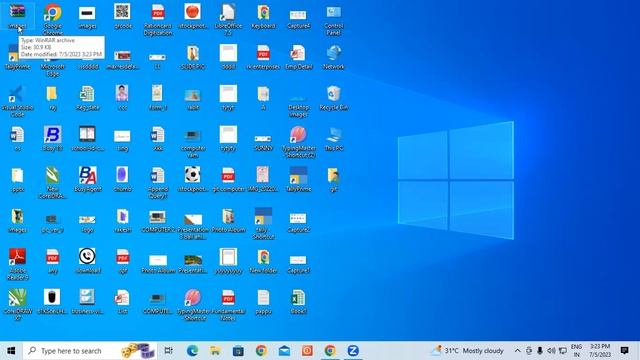Launch the CorelDRAW X7 shortcut
Screen dimensions: 640x360
[x=17, y=305]
